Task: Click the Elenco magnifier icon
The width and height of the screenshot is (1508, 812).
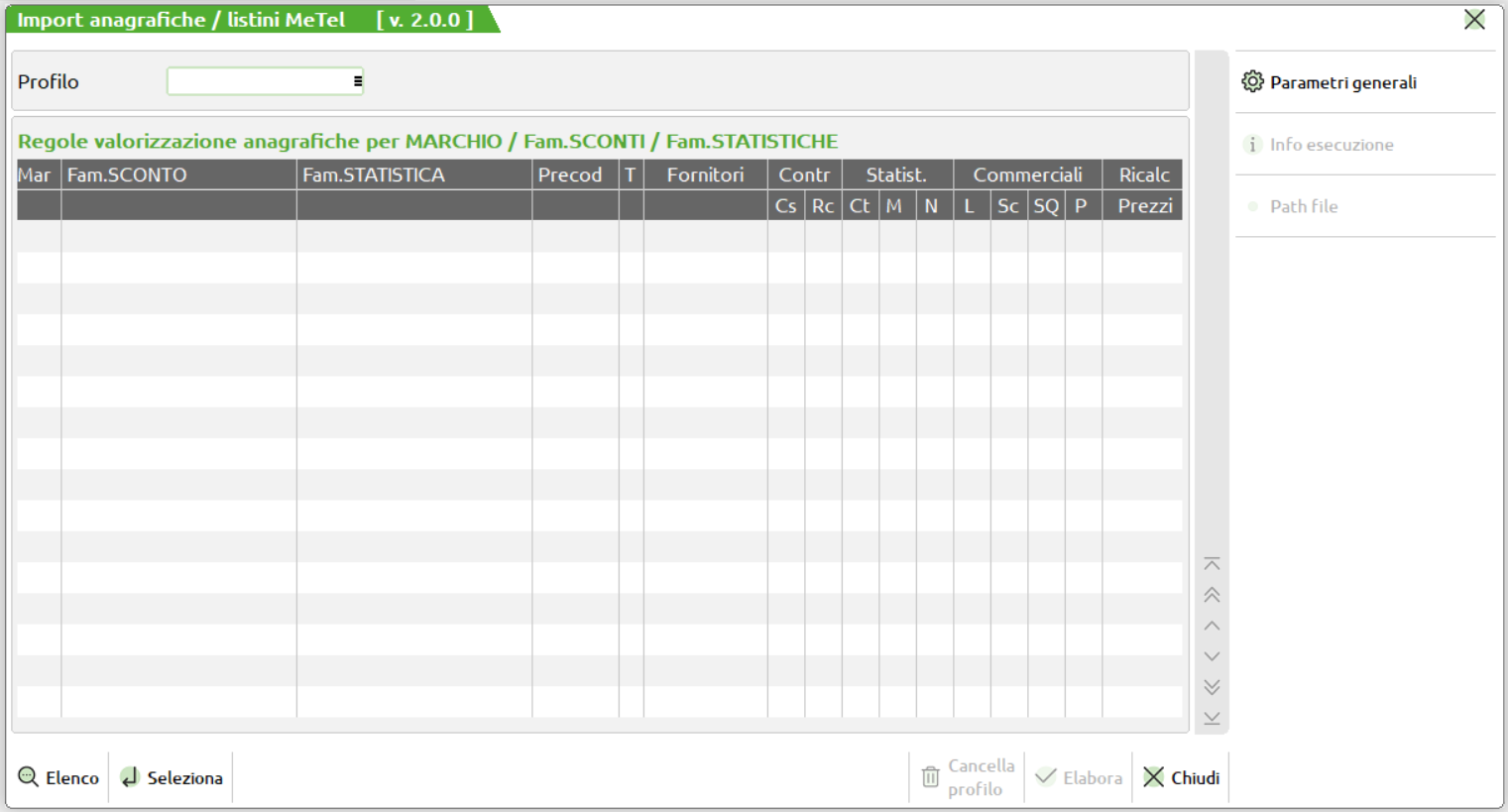Action: [x=29, y=777]
